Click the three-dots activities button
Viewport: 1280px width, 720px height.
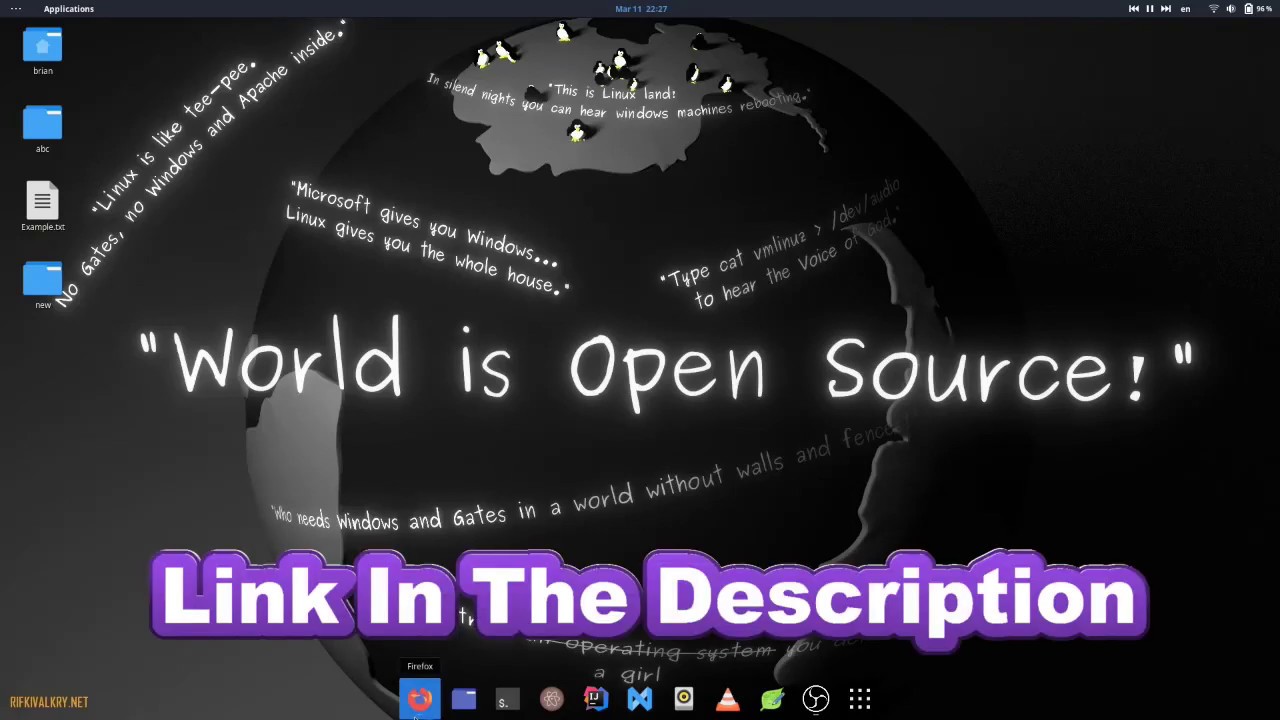(16, 9)
